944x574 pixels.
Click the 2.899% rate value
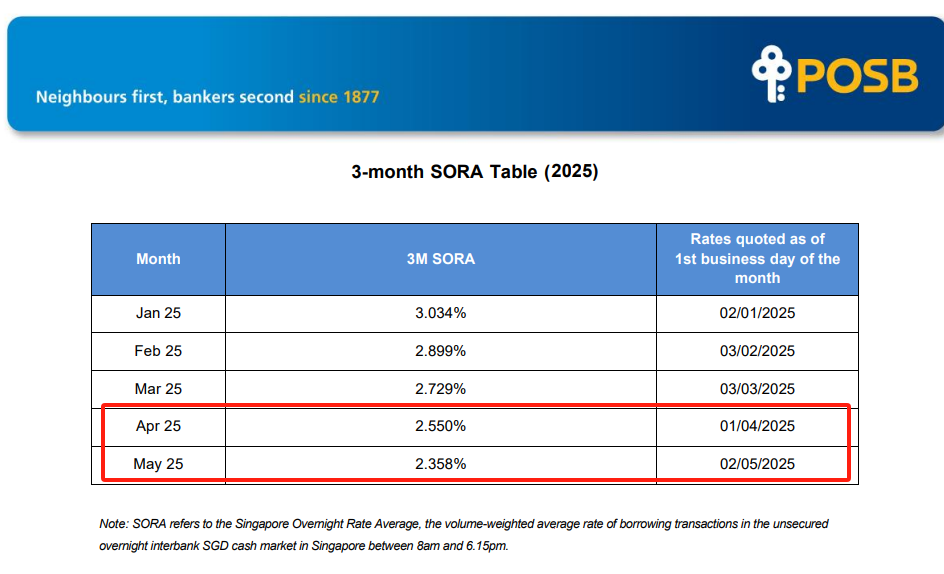[x=441, y=351]
